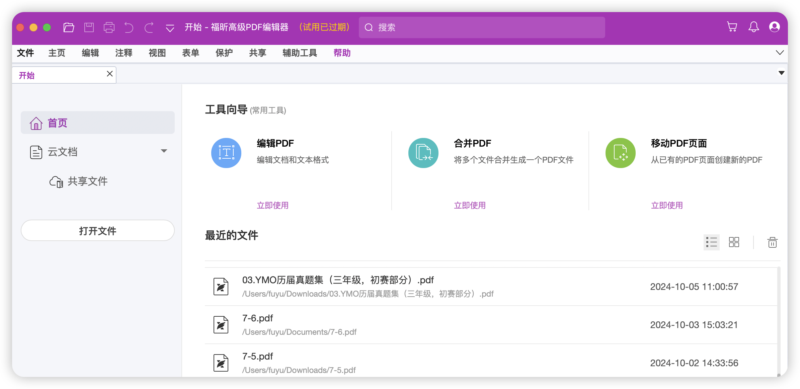Open the 7-6.pdf recent file

point(492,325)
